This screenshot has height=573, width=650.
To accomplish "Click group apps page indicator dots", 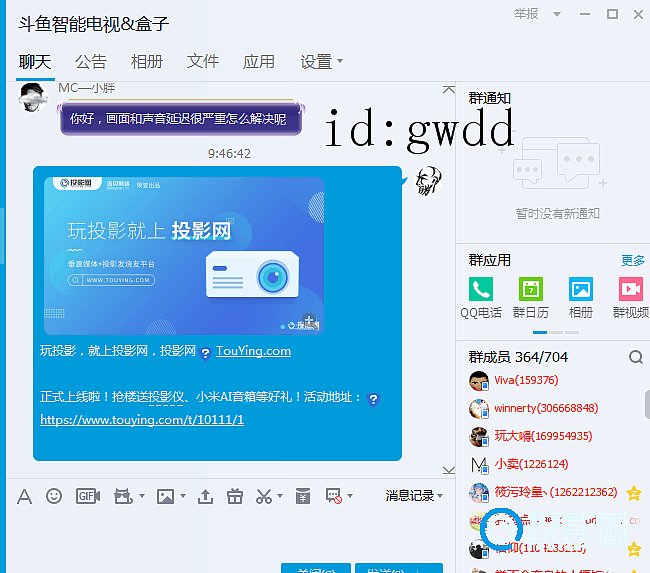I will pos(556,333).
